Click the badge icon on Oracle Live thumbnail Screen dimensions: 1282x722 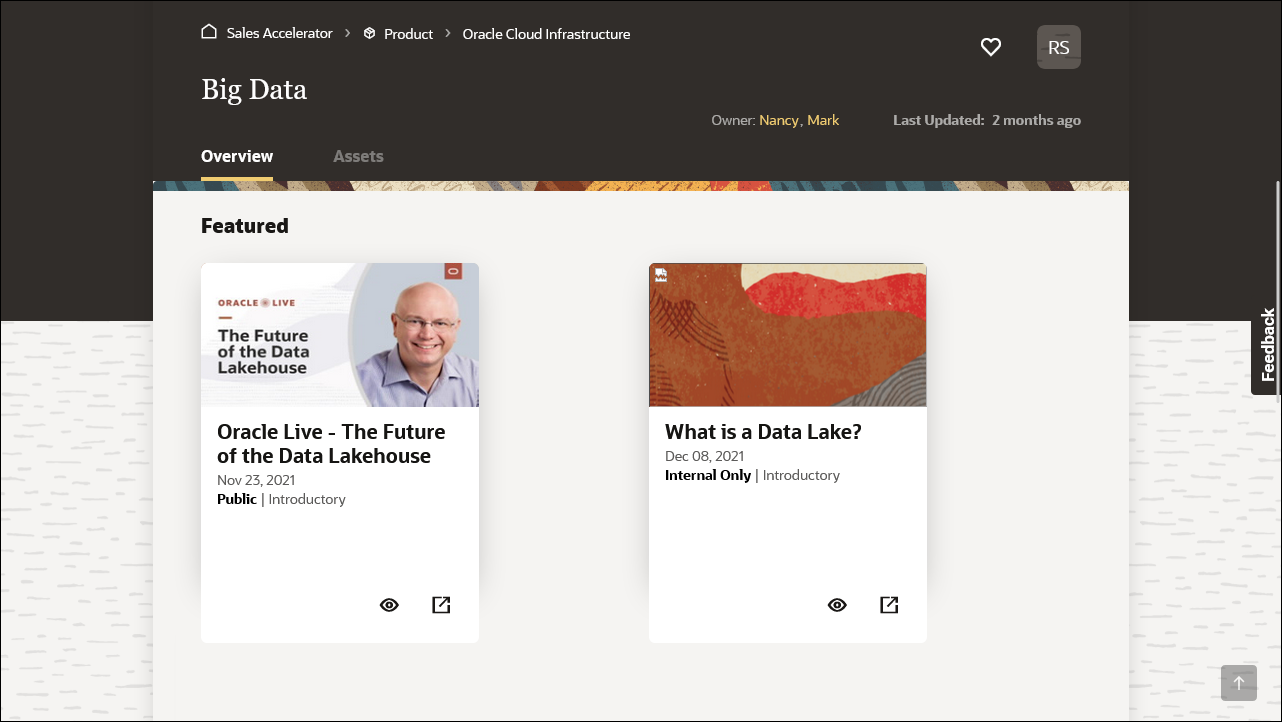pyautogui.click(x=452, y=271)
